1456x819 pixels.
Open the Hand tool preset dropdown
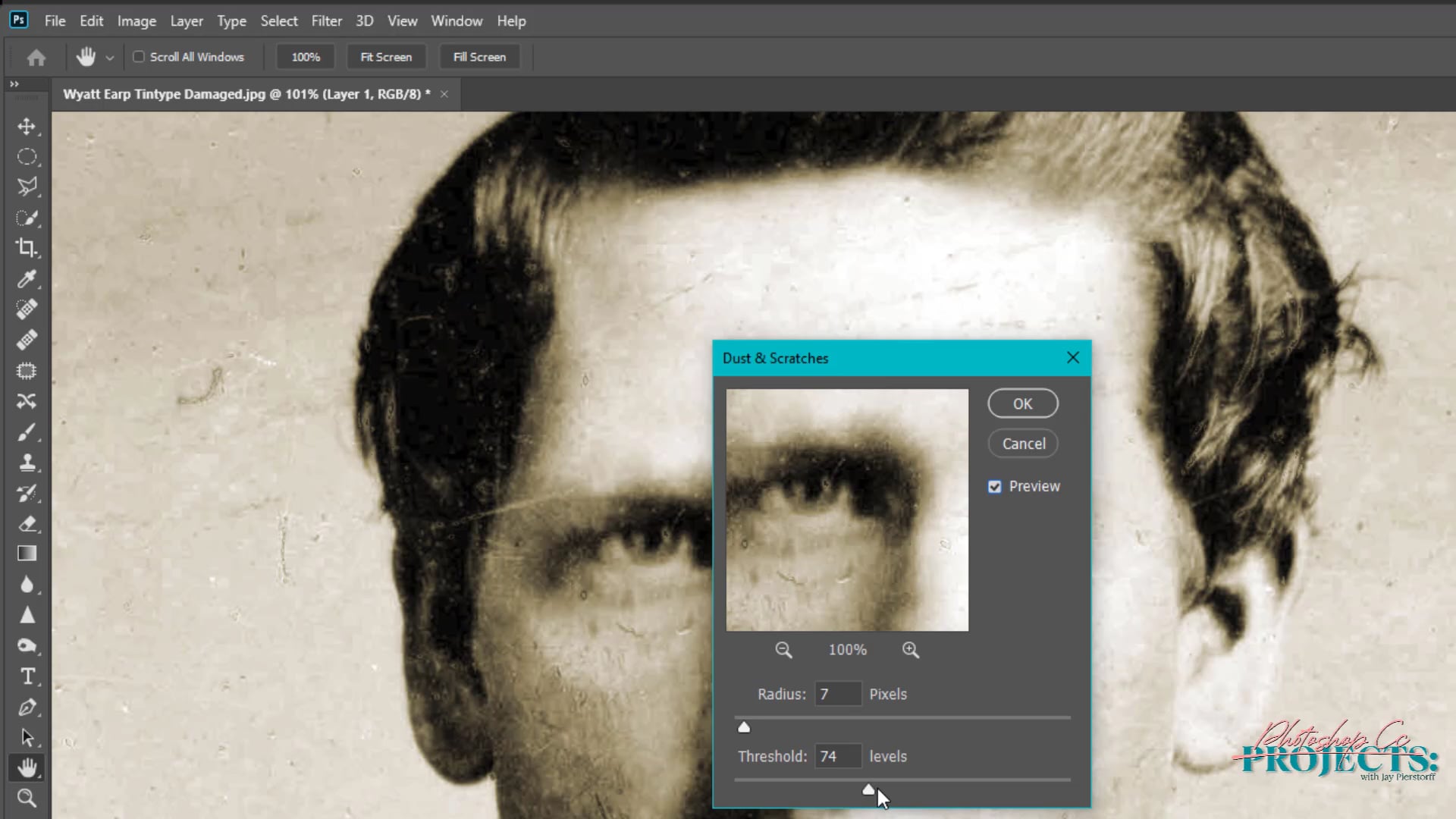[110, 58]
